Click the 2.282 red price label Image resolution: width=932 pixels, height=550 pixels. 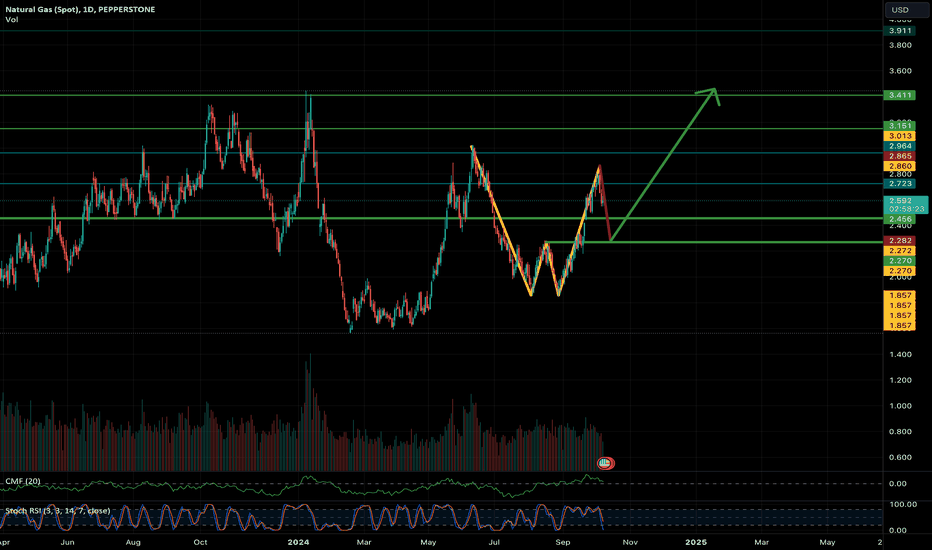900,241
